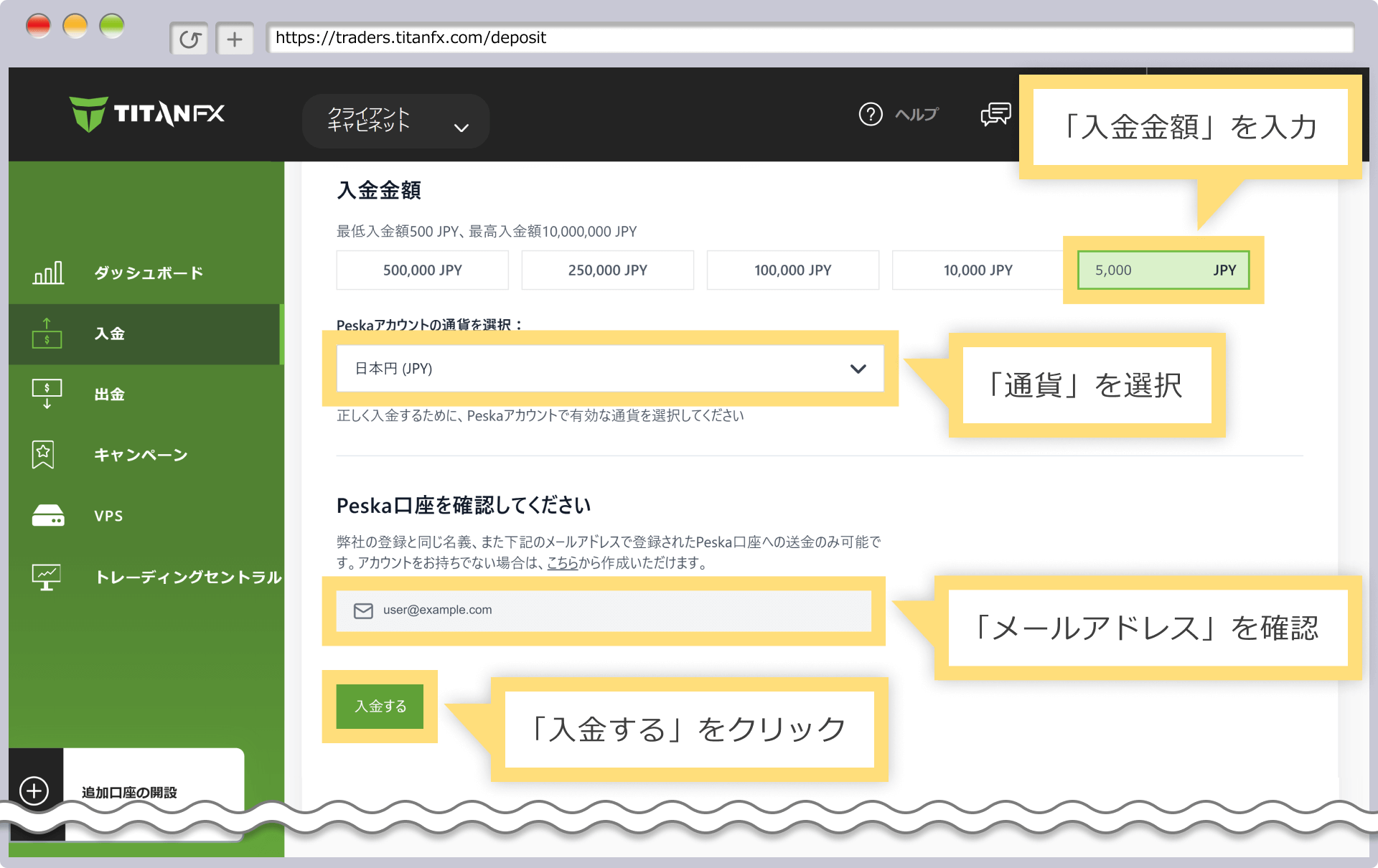
Task: Follow the こちら account creation link
Action: (x=563, y=563)
